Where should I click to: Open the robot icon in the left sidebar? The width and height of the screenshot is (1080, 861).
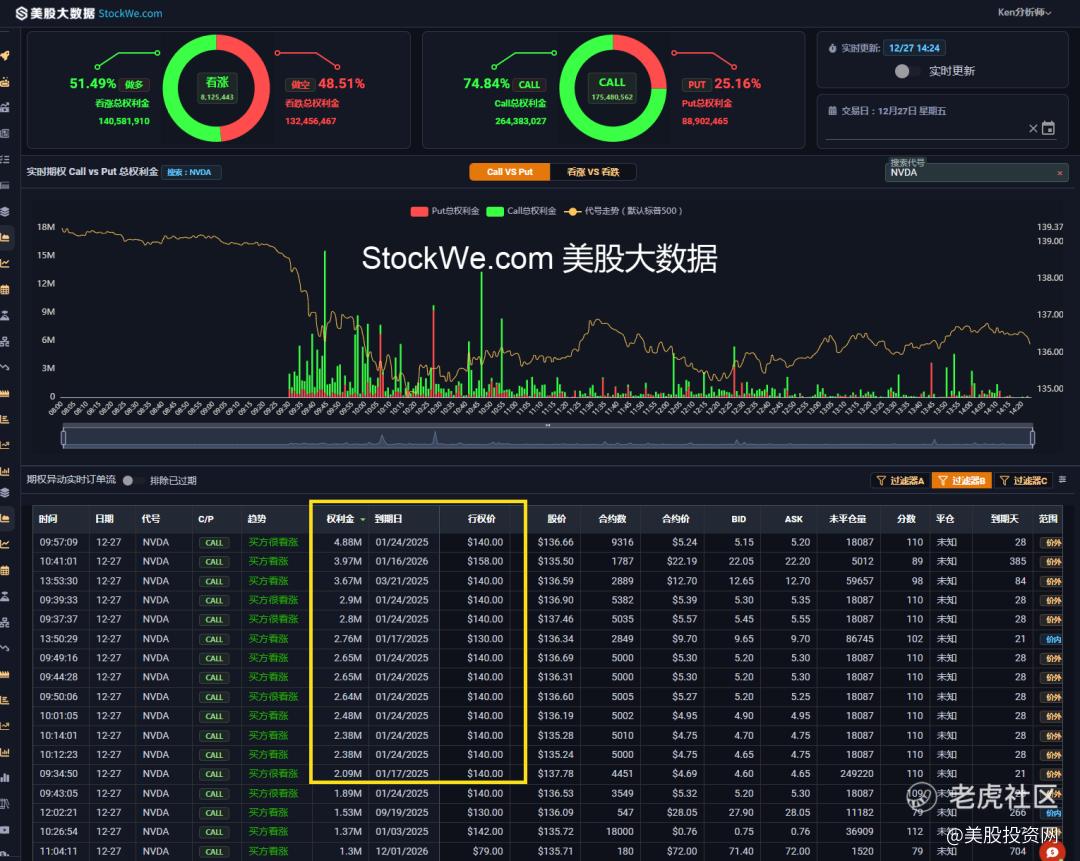[5, 82]
